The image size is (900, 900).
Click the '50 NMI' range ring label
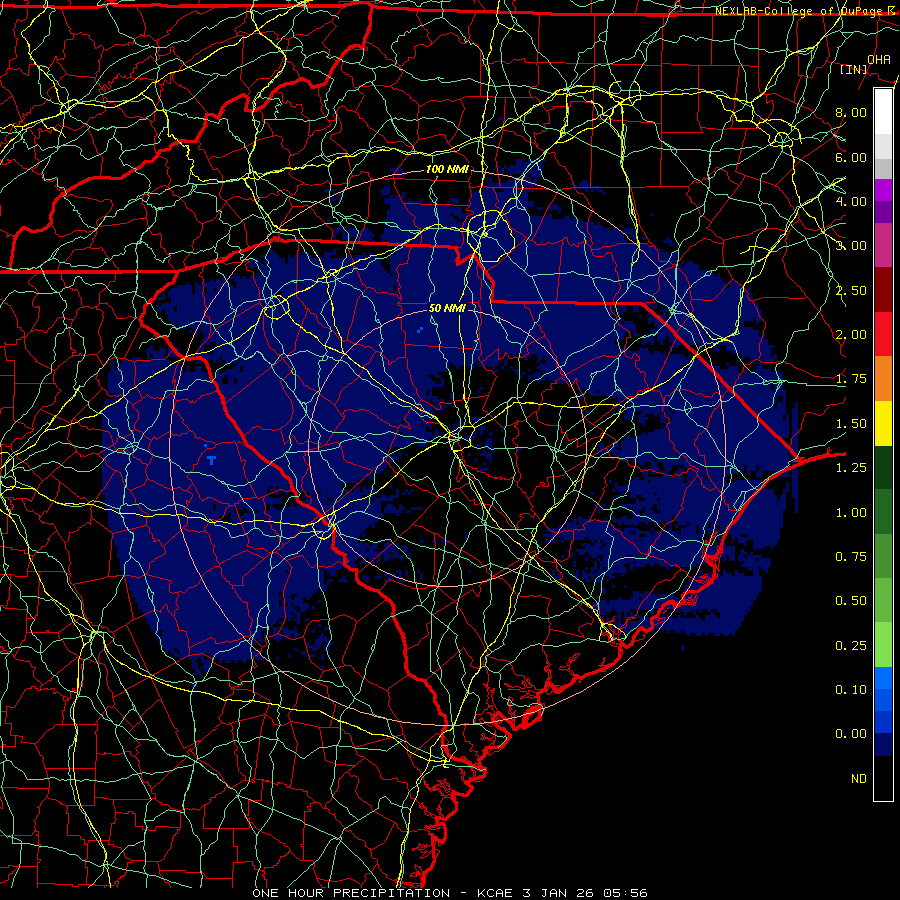pyautogui.click(x=447, y=308)
